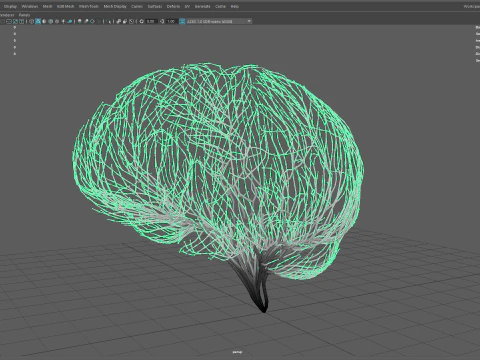This screenshot has width=480, height=360.
Task: Open the Panels menu of the viewport
Action: [24, 15]
